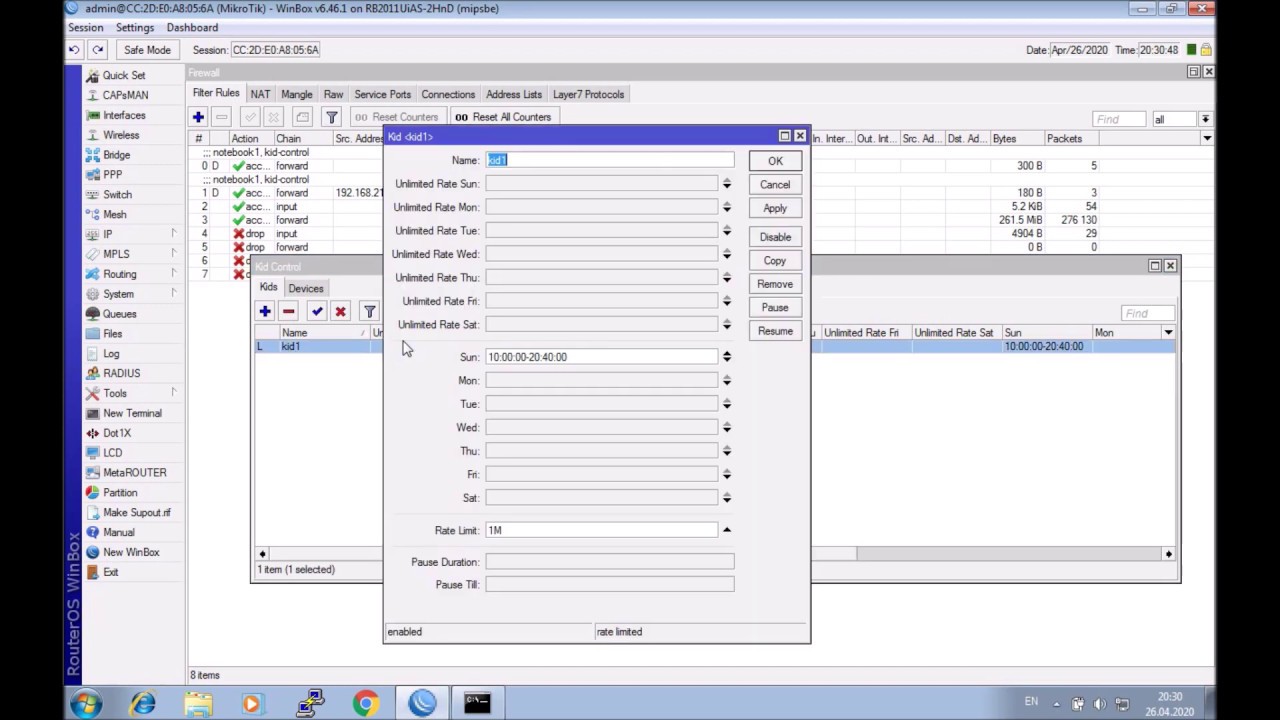Toggle the Mon time field arrows
The height and width of the screenshot is (720, 1280).
pyautogui.click(x=727, y=380)
